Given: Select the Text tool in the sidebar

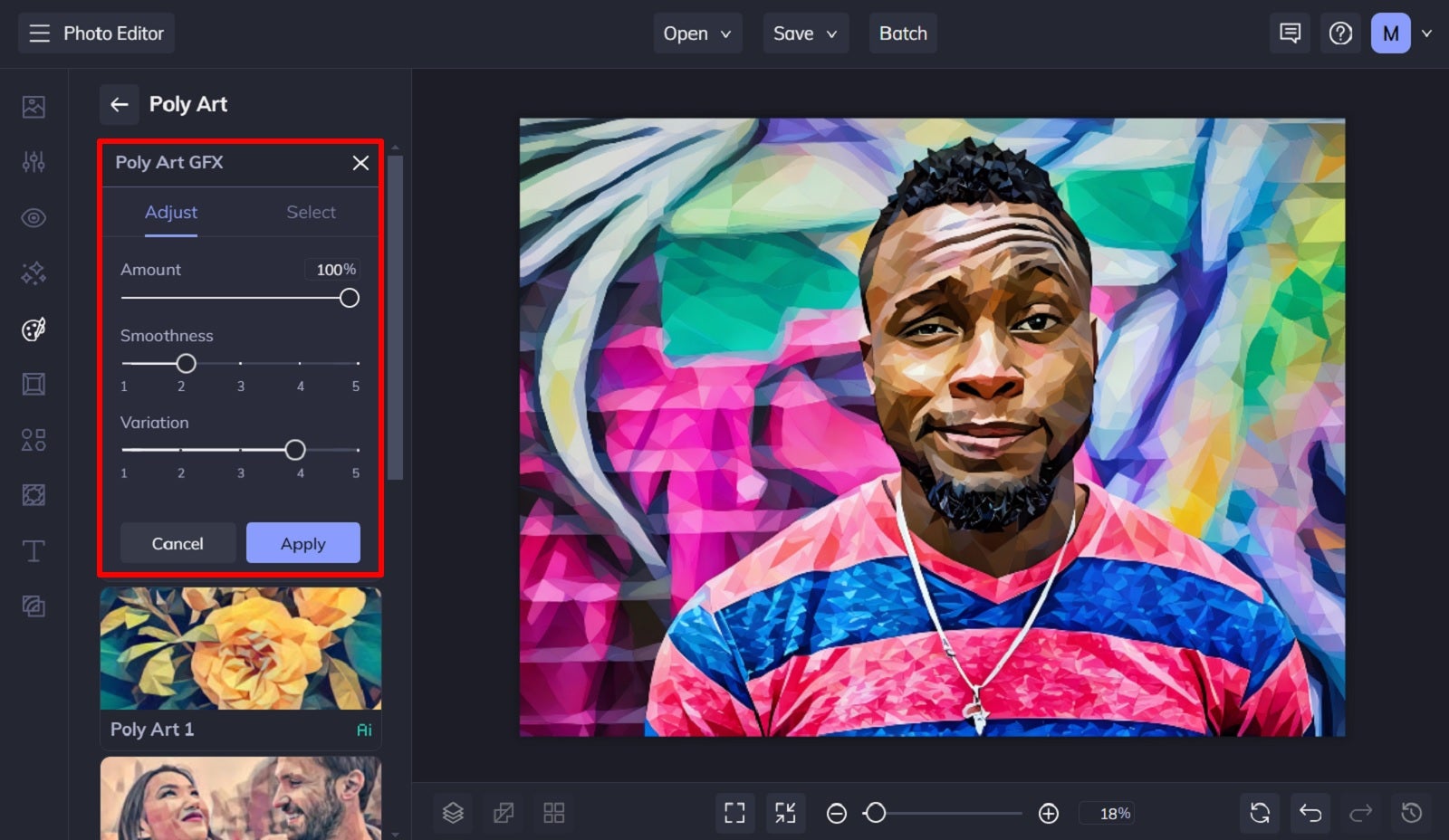Looking at the screenshot, I should click(34, 549).
